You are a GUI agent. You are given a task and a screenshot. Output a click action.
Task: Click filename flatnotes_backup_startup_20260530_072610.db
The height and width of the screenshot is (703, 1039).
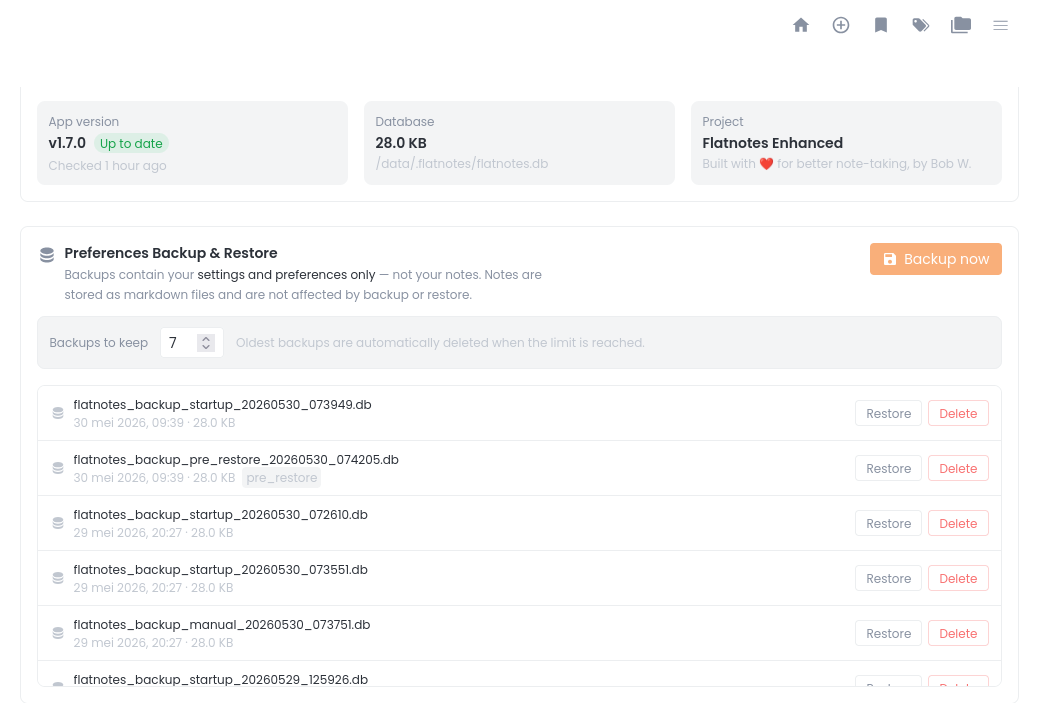pyautogui.click(x=220, y=515)
